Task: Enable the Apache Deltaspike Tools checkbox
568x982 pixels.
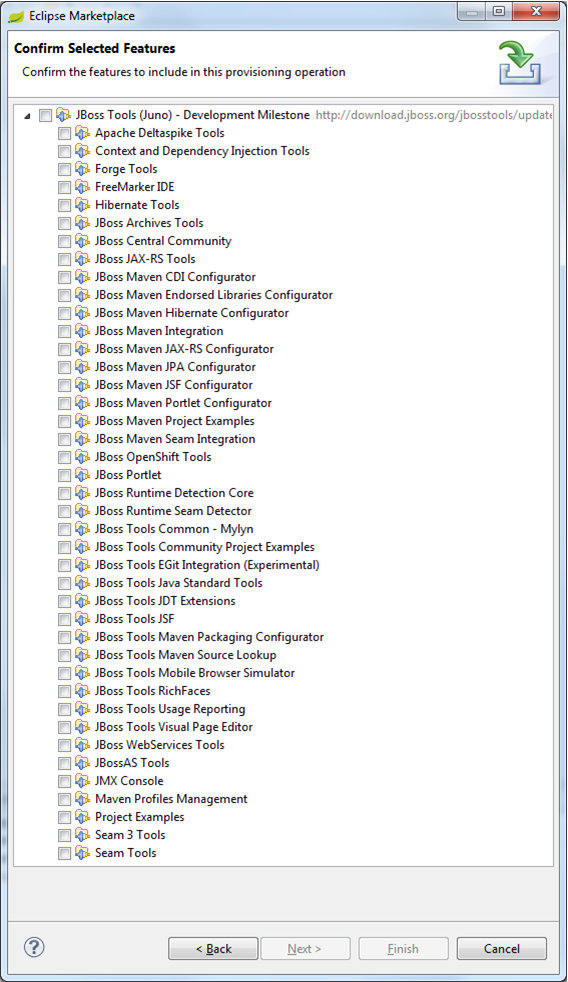Action: point(65,133)
